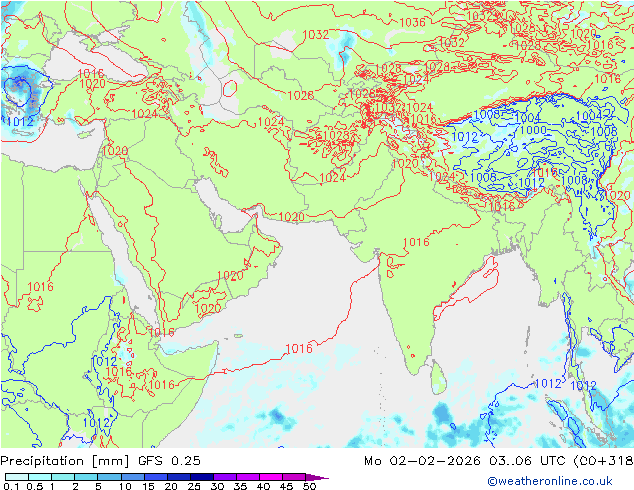This screenshot has height=490, width=634.
Task: Select the forecast date 'Mo 02-02-2026' text
Action: click(x=422, y=461)
